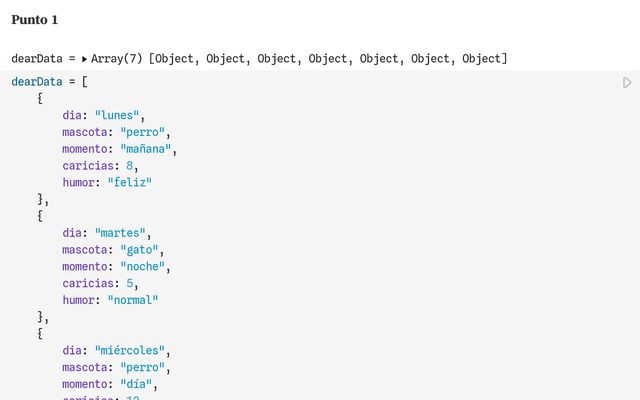Screen dimensions: 640x400
Task: Click the "día" momento value
Action: point(136,384)
